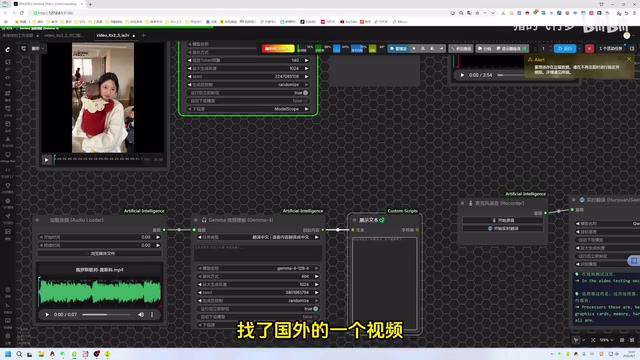The width and height of the screenshot is (640, 360).
Task: Toggle the false switch in the green-outlined node
Action: (305, 101)
